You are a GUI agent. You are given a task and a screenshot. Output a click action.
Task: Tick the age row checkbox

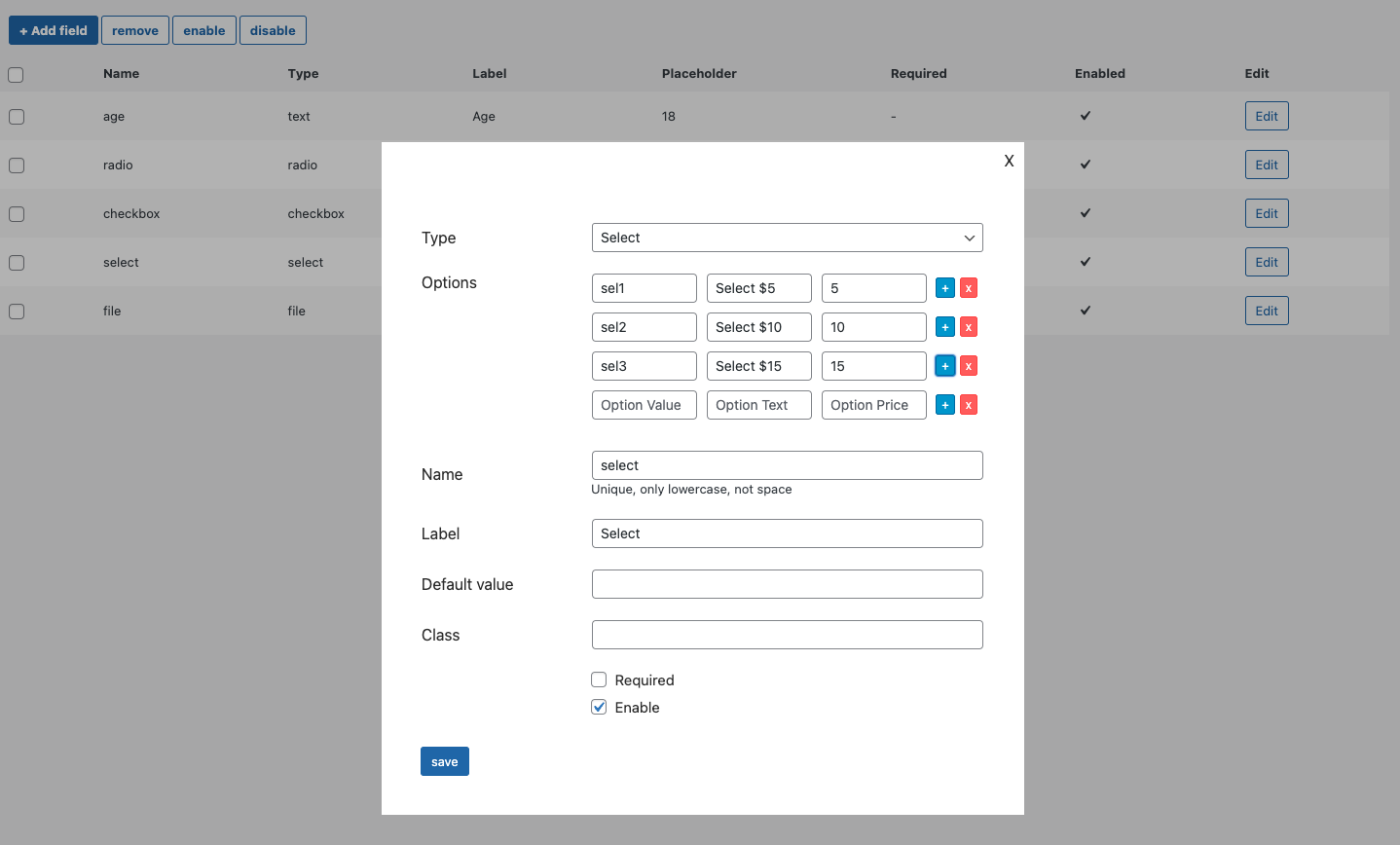[x=17, y=117]
